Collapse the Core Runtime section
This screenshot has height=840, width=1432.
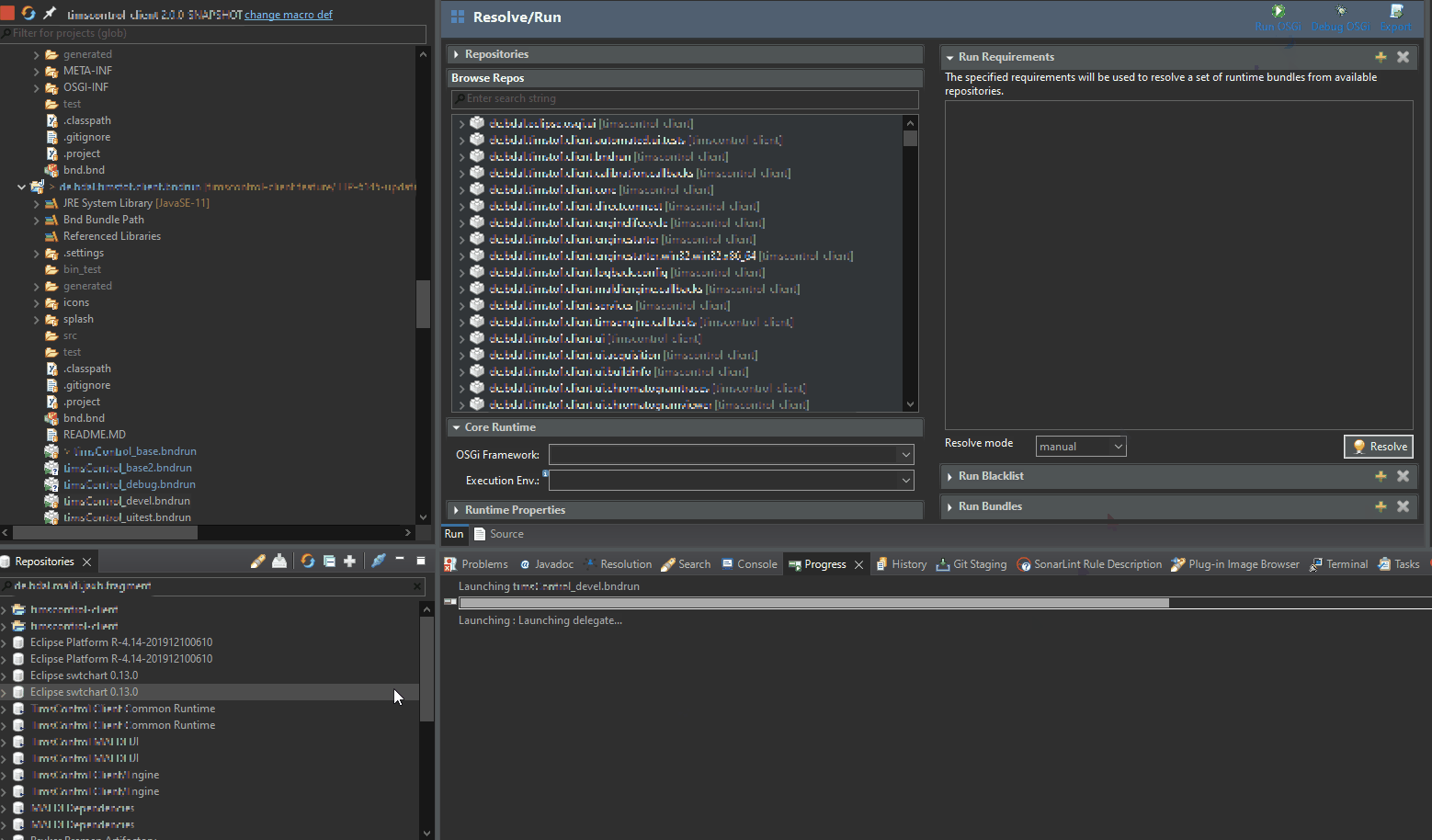pos(457,426)
